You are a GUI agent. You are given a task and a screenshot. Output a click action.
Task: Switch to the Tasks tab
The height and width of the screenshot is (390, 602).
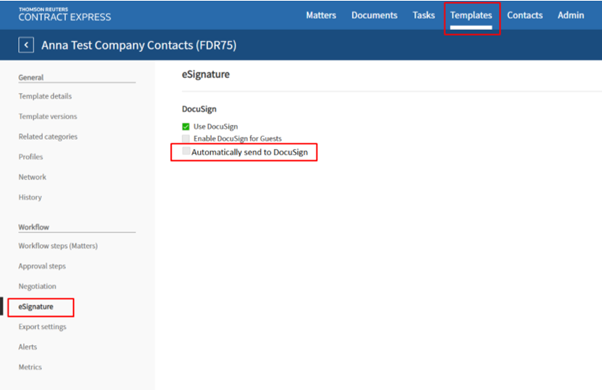(x=424, y=15)
